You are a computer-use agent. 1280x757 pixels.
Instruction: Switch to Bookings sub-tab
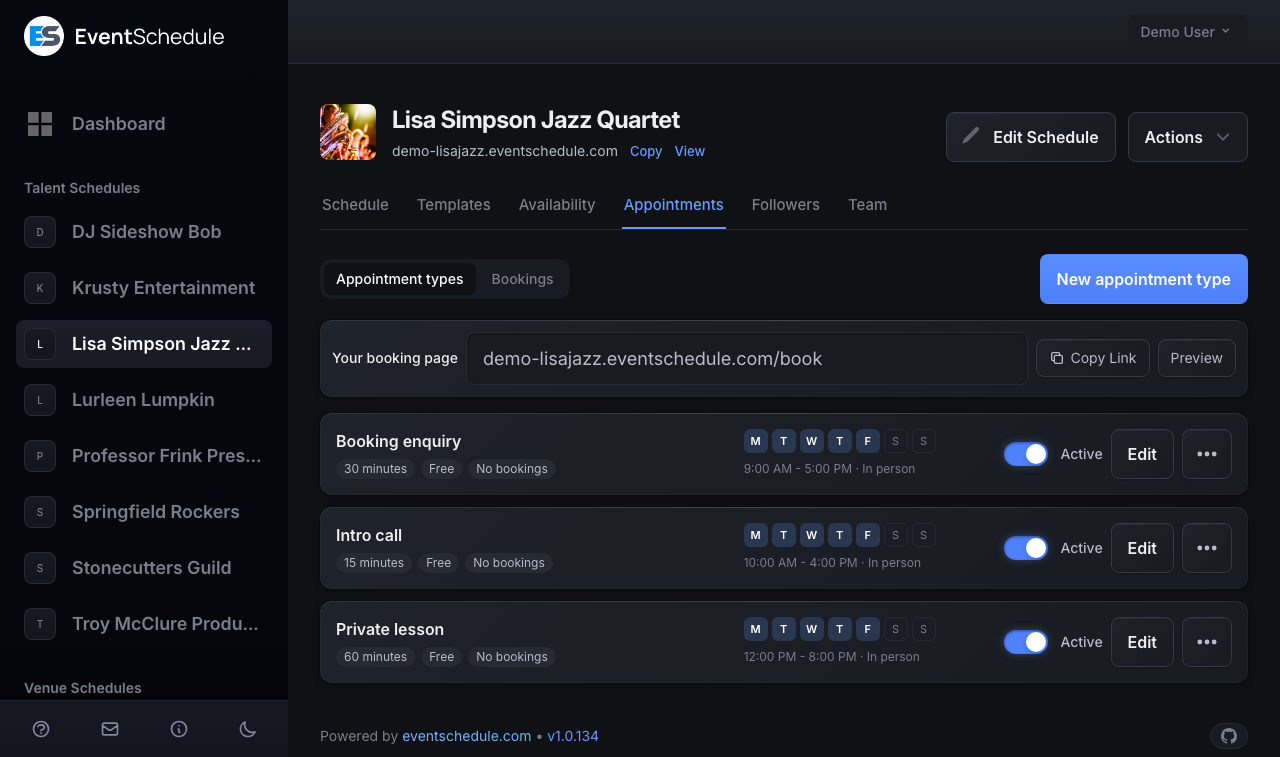(x=522, y=279)
